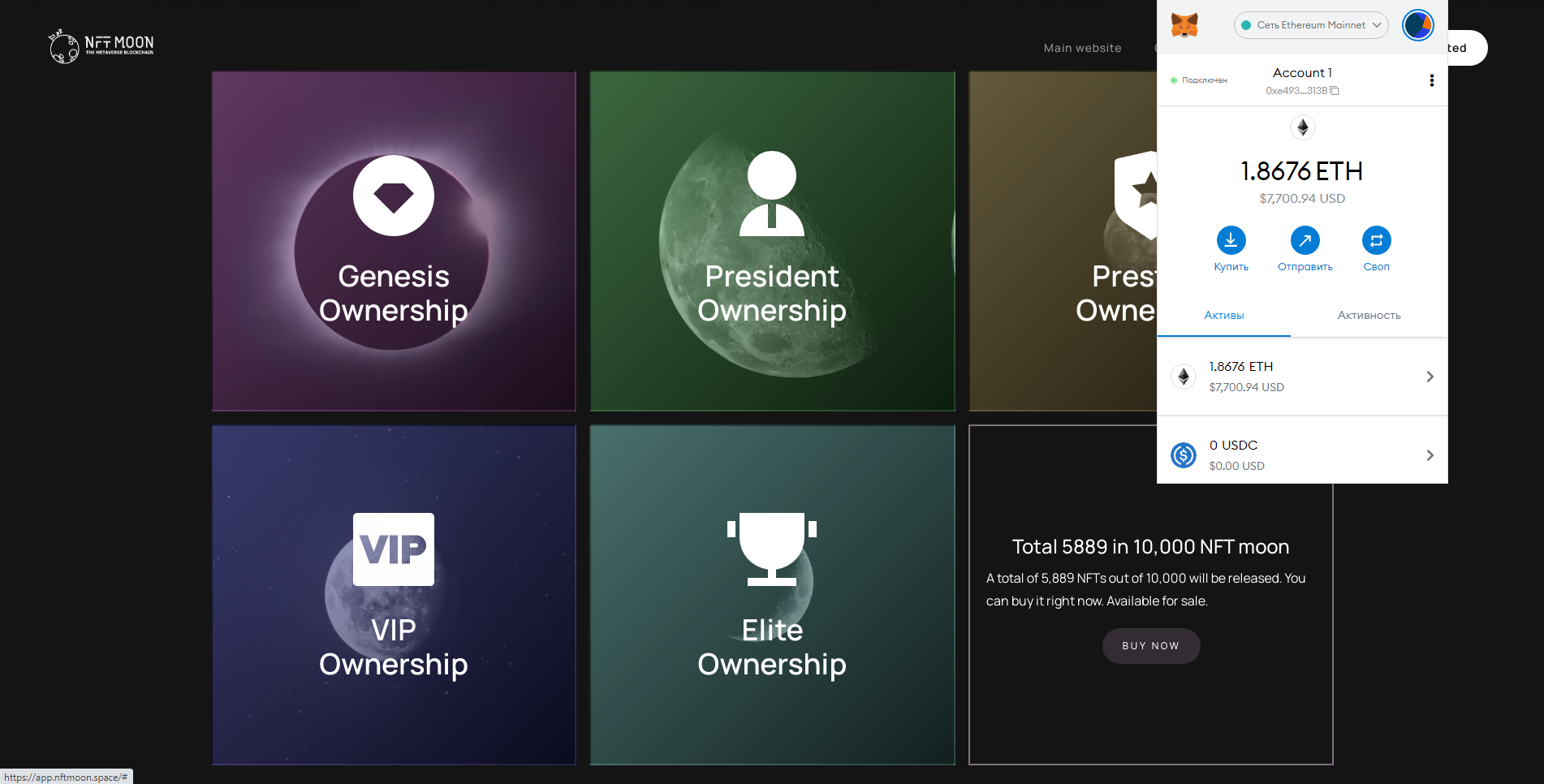1544x784 pixels.
Task: Open the Main website link
Action: 1082,48
